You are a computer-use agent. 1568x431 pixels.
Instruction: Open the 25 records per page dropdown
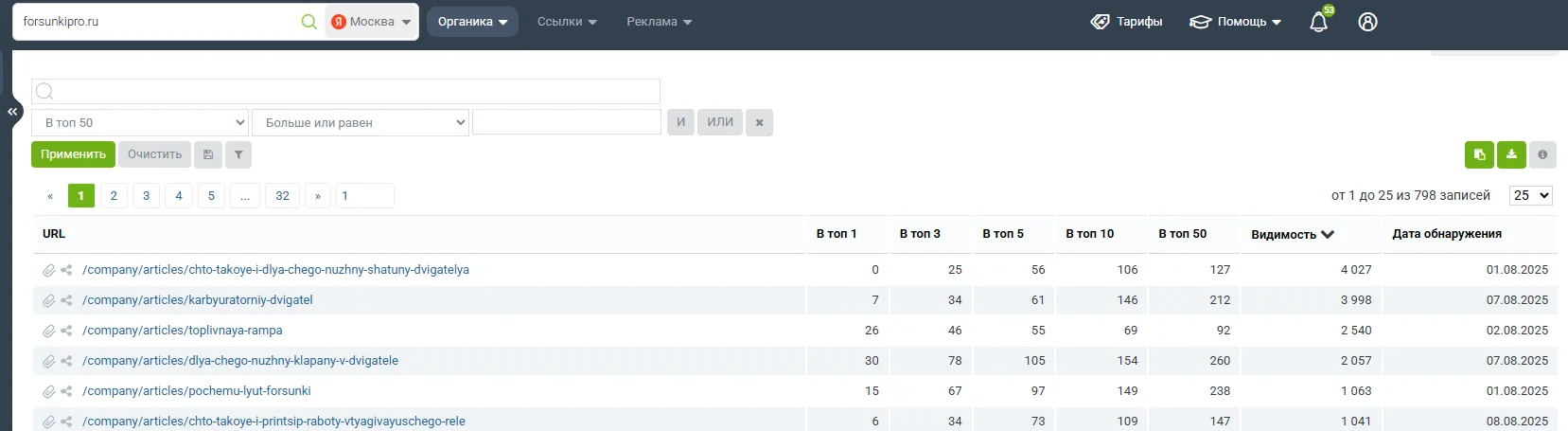pyautogui.click(x=1530, y=195)
